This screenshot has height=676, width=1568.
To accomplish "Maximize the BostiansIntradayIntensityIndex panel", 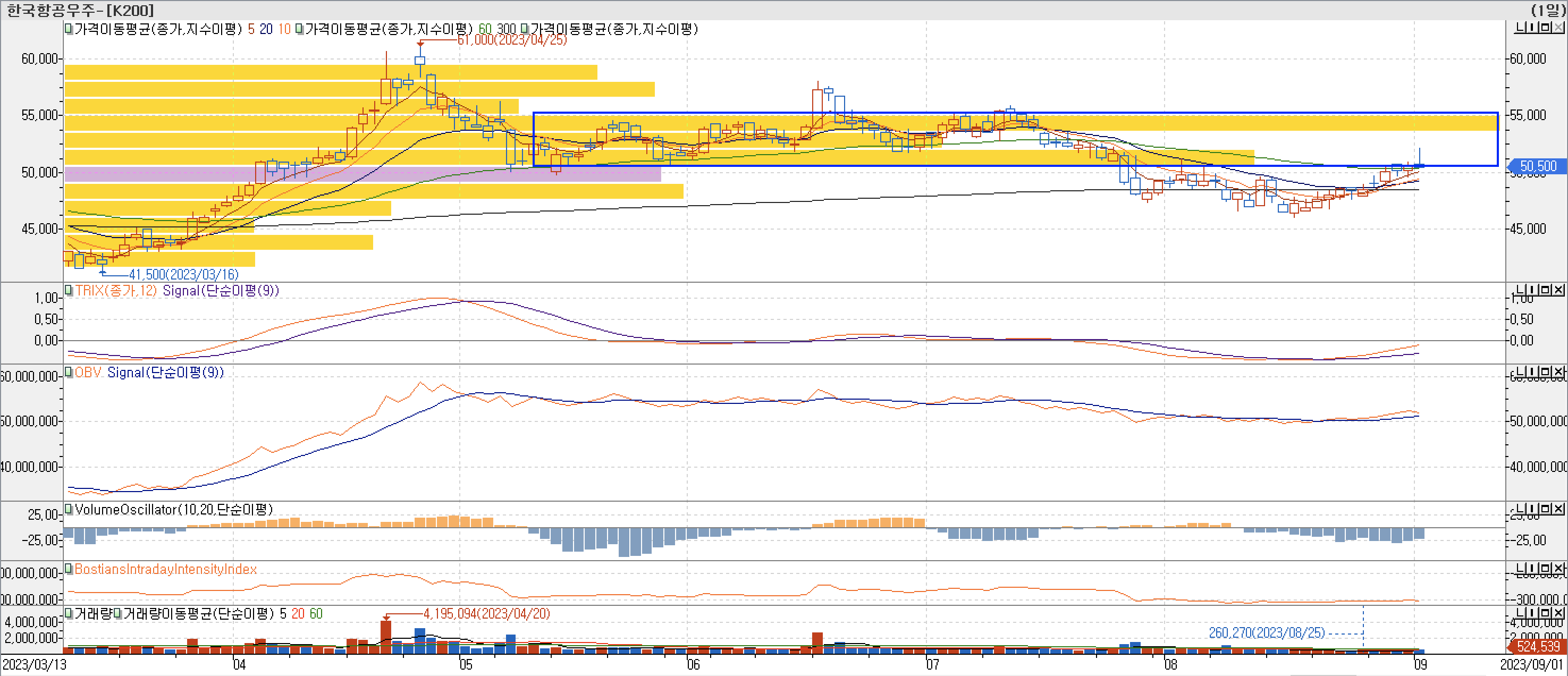I will point(1546,568).
